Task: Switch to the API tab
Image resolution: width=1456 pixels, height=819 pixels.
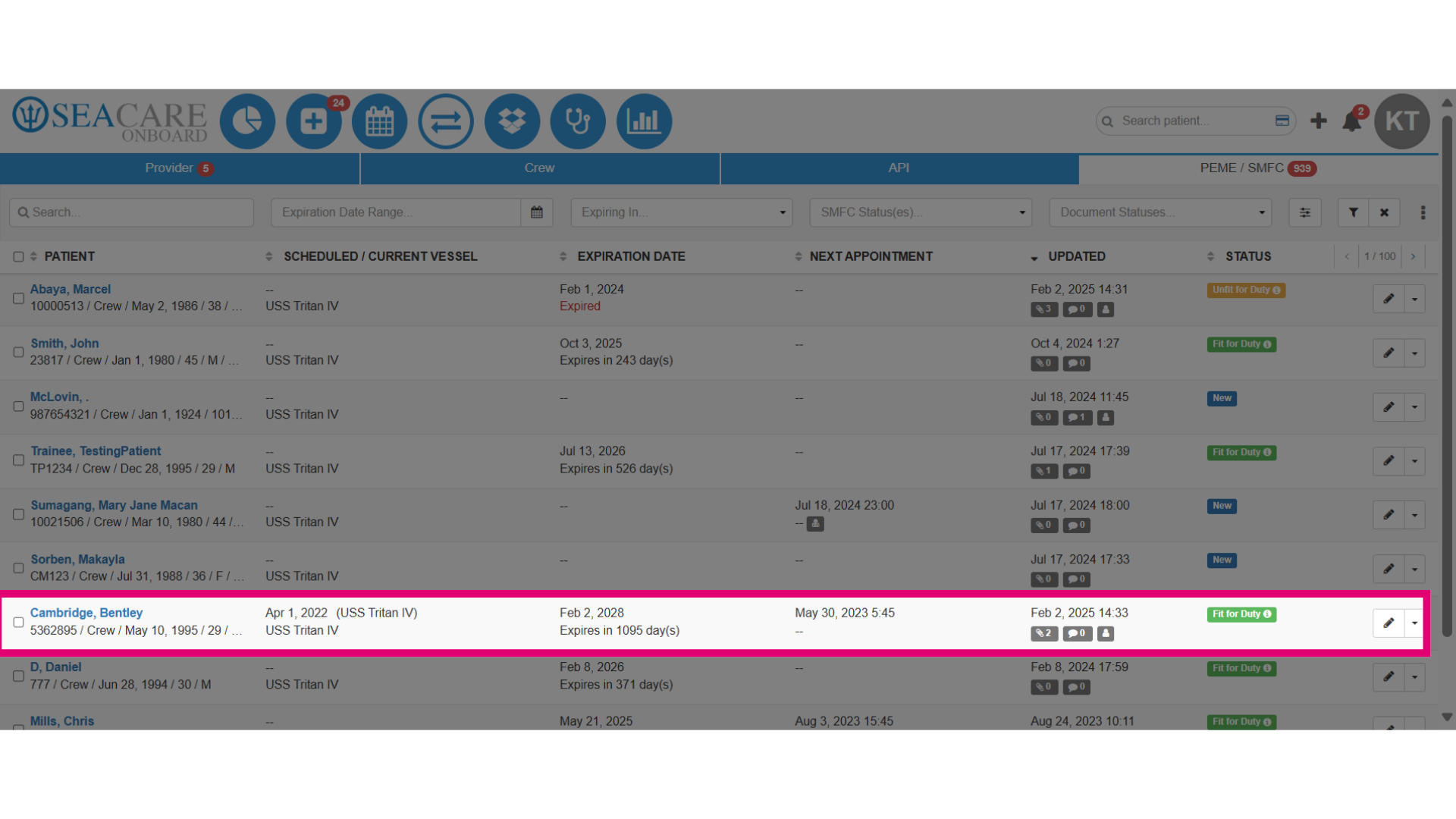Action: 899,168
